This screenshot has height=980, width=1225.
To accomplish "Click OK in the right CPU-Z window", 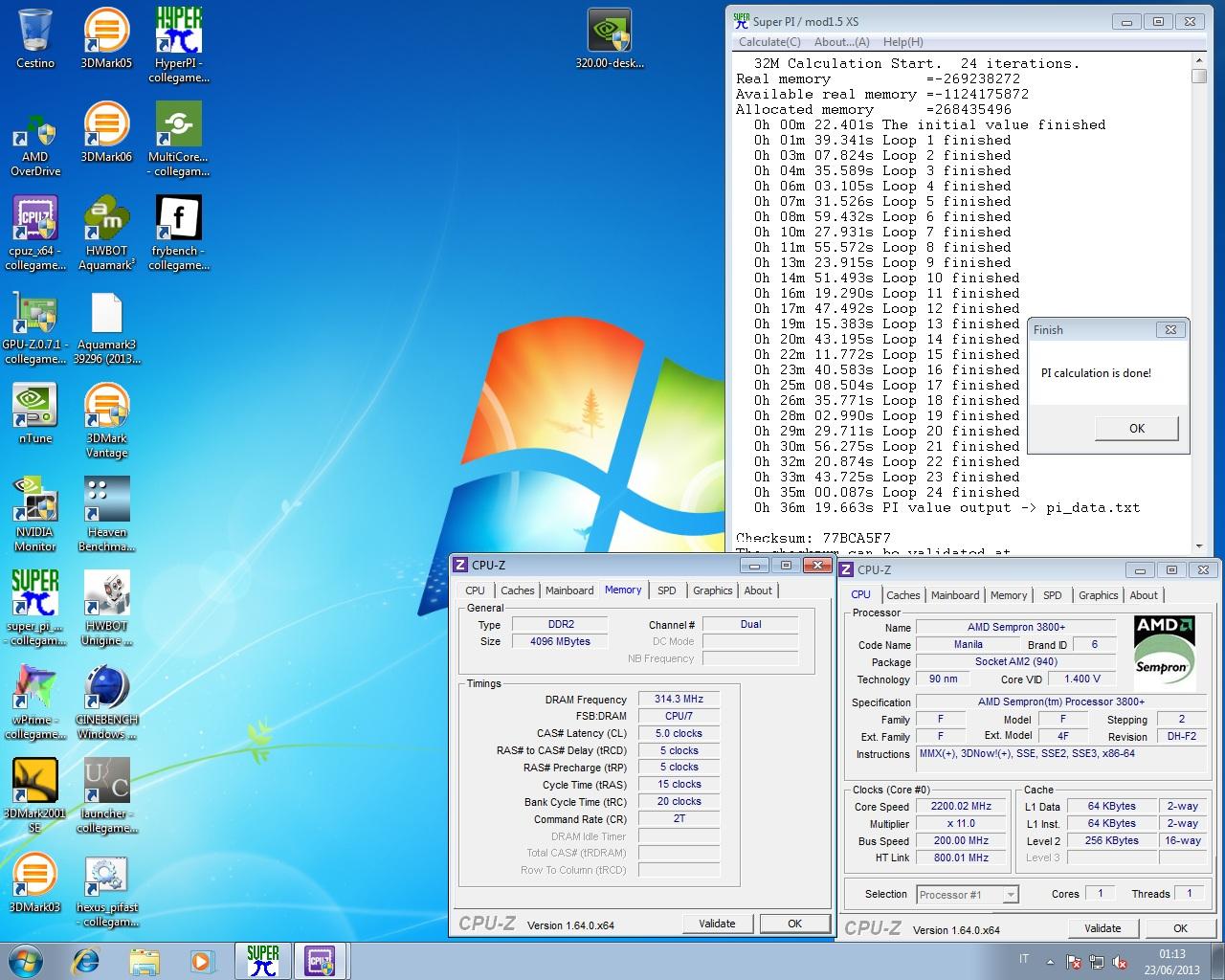I will [1180, 928].
